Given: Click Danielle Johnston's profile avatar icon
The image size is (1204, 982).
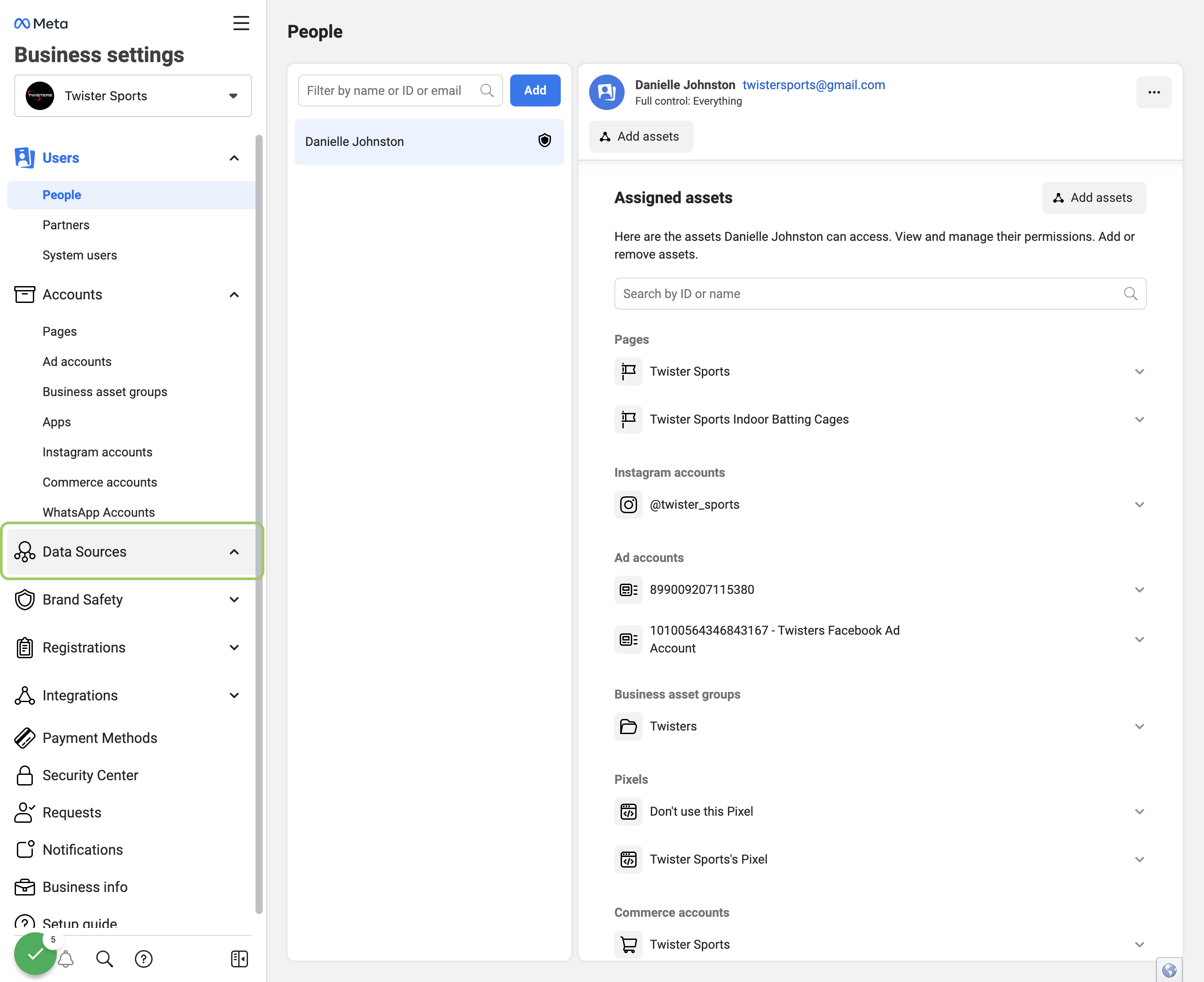Looking at the screenshot, I should (x=606, y=92).
